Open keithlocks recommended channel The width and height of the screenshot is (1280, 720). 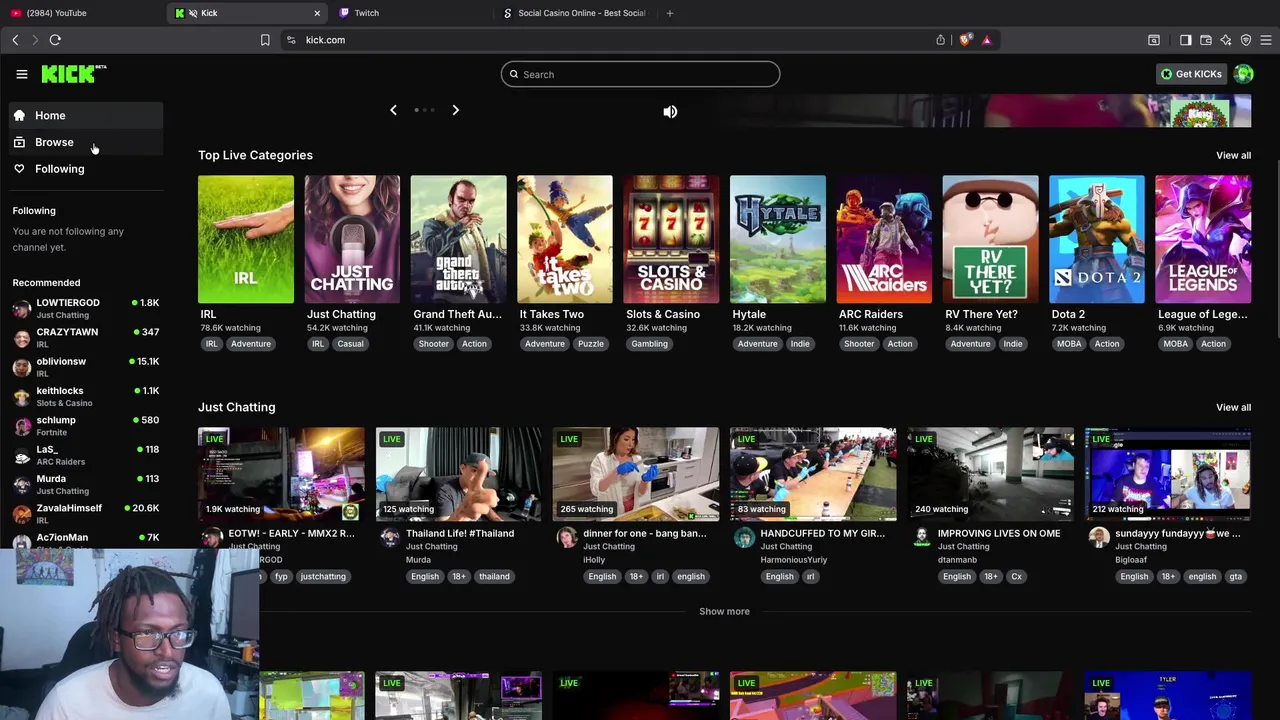click(85, 396)
